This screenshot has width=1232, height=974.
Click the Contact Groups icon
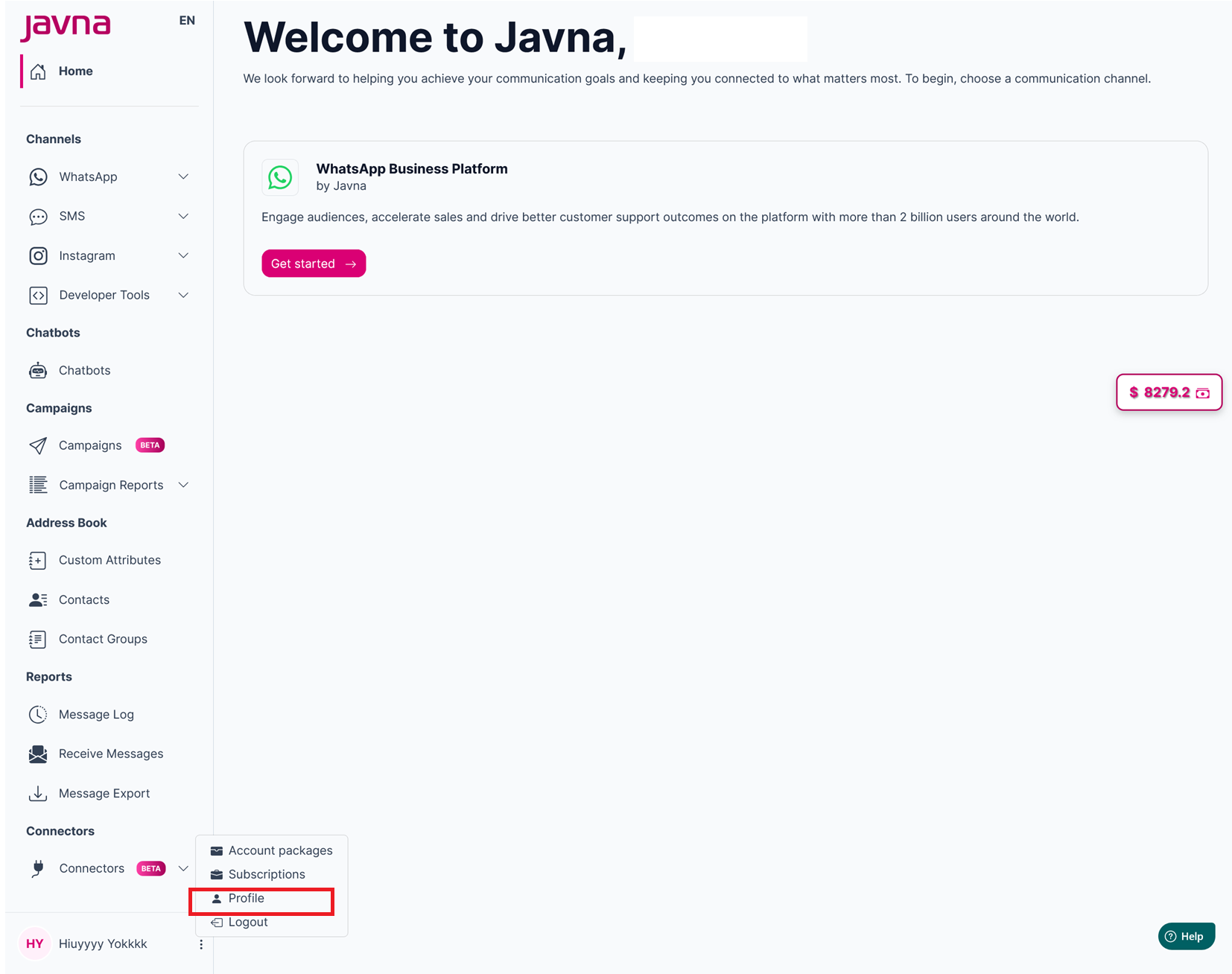click(38, 639)
